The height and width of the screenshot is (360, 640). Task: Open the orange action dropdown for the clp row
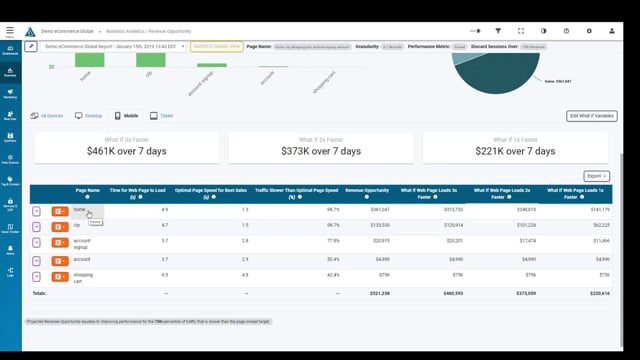tap(60, 227)
